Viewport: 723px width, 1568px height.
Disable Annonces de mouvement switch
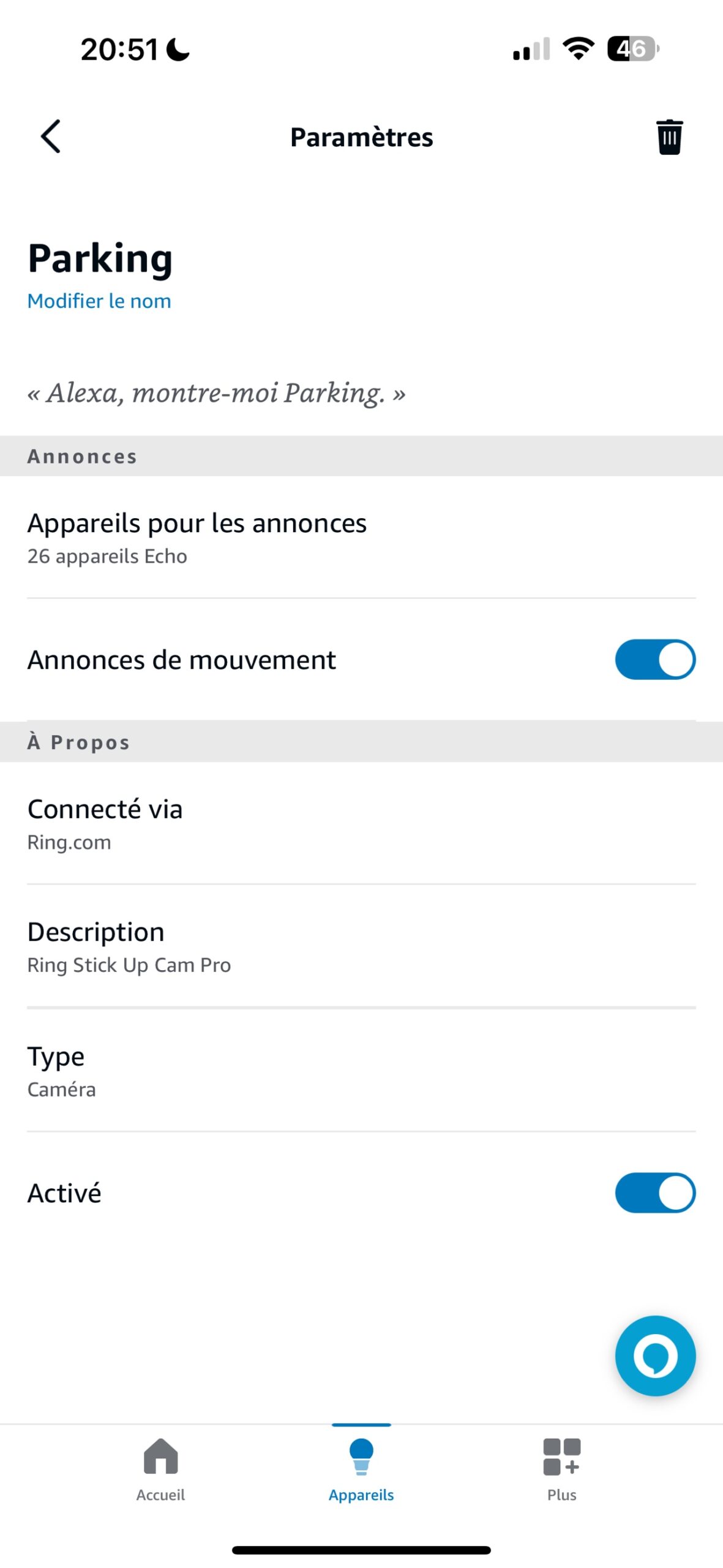[x=654, y=660]
